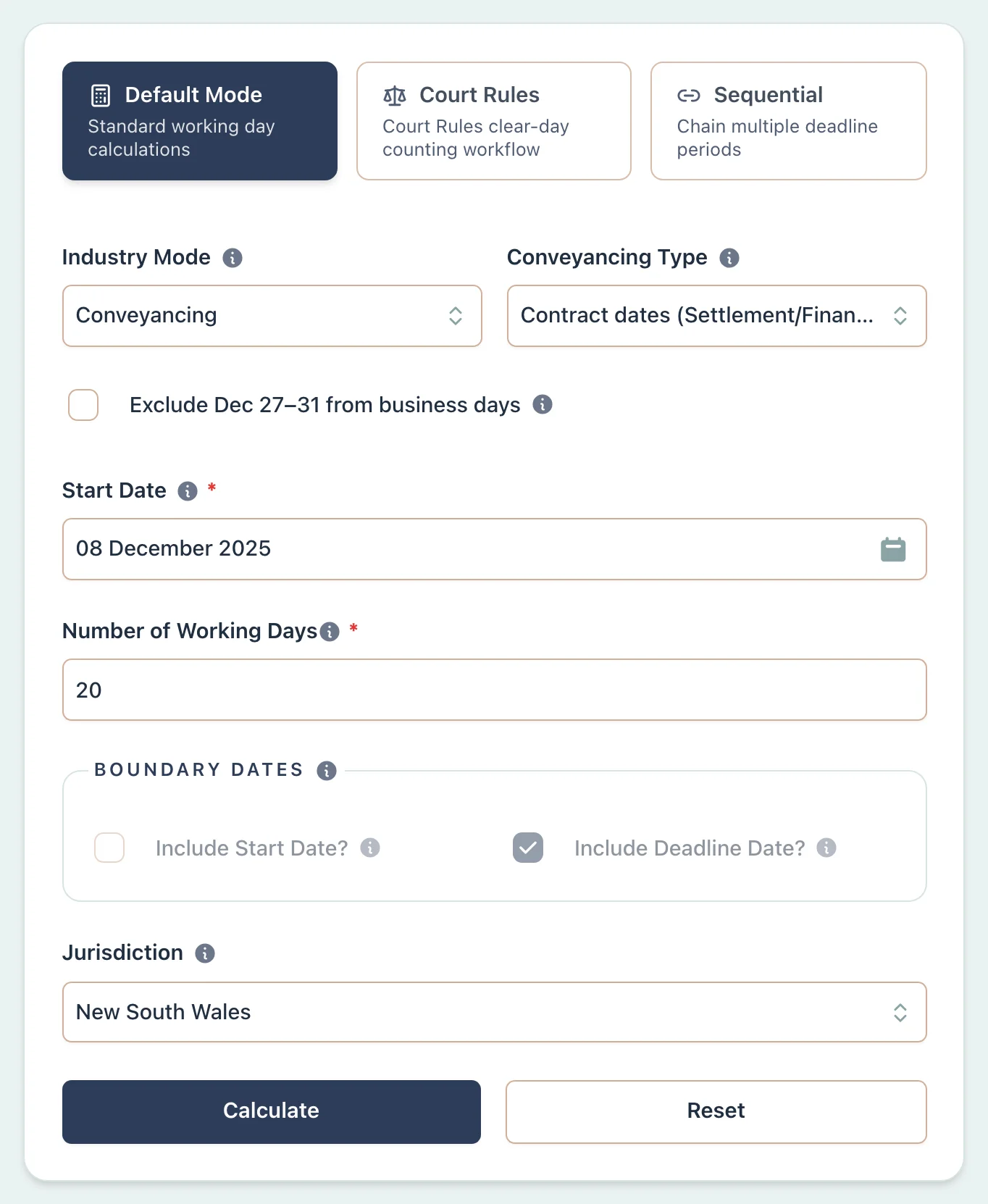Open the Jurisdiction dropdown showing New South Wales

click(x=495, y=1012)
